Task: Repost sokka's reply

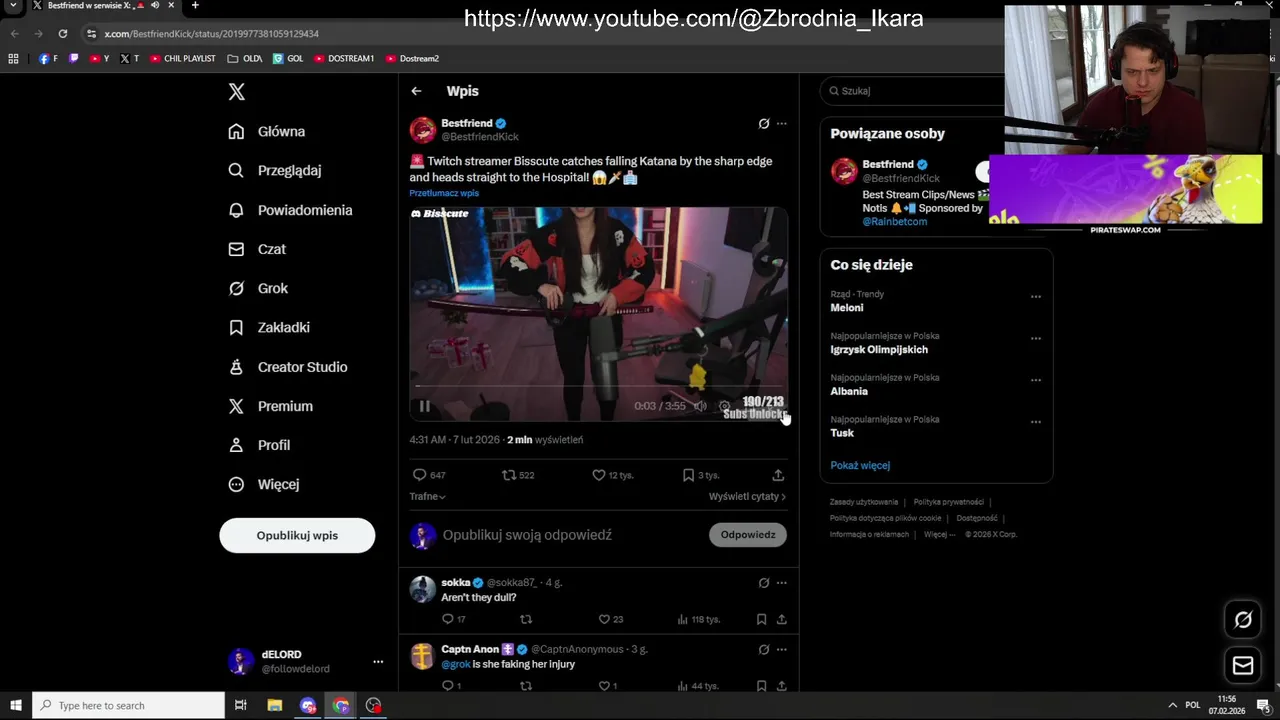Action: pyautogui.click(x=526, y=619)
